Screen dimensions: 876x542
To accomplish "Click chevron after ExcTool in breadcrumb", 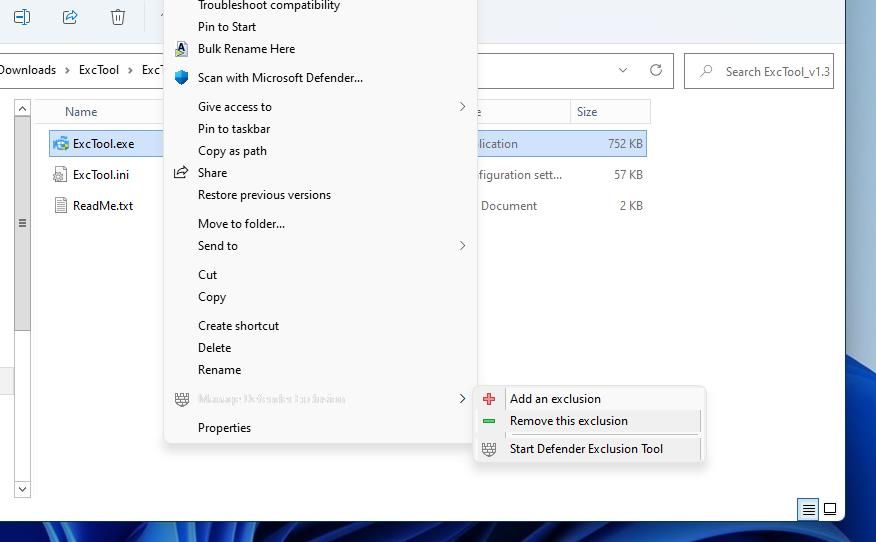I will (x=130, y=70).
